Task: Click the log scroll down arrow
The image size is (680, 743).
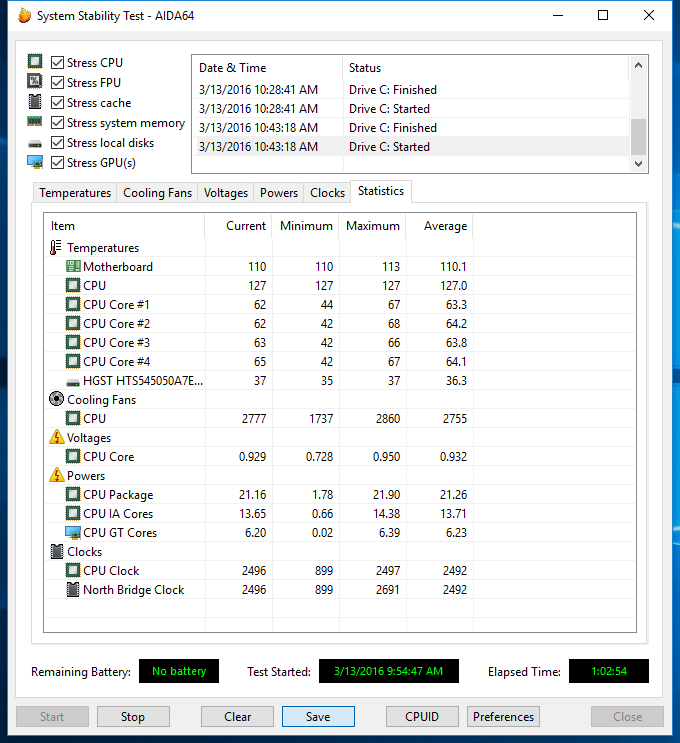Action: pos(638,163)
